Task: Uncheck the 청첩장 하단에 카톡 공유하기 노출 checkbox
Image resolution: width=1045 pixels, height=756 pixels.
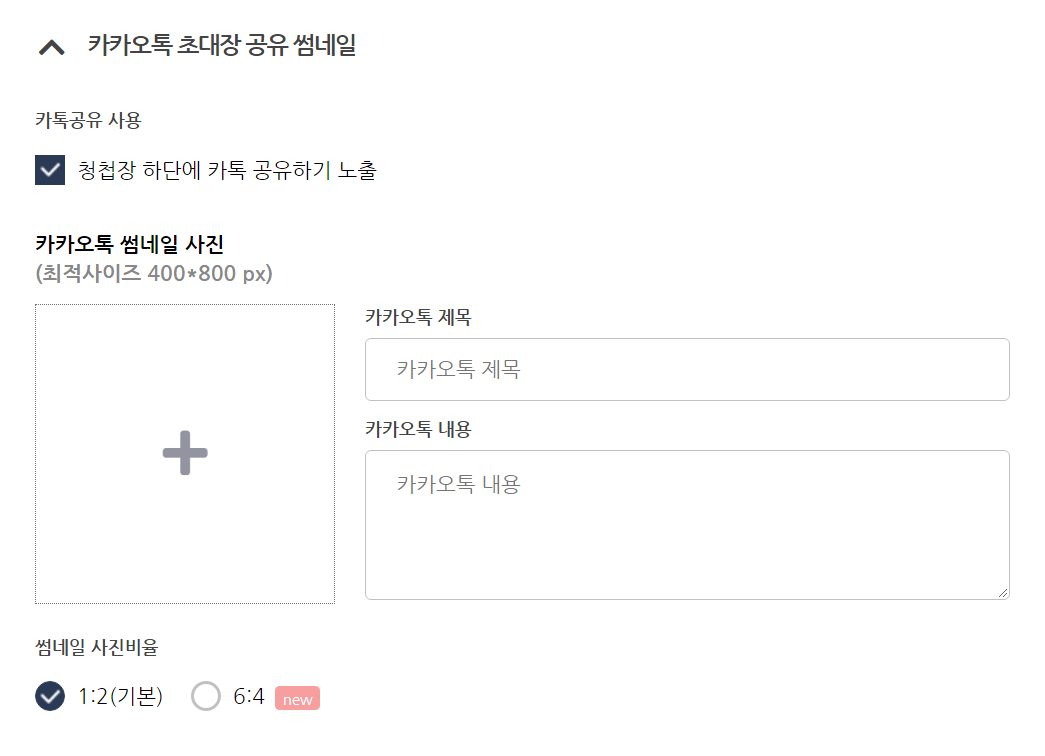Action: coord(50,170)
